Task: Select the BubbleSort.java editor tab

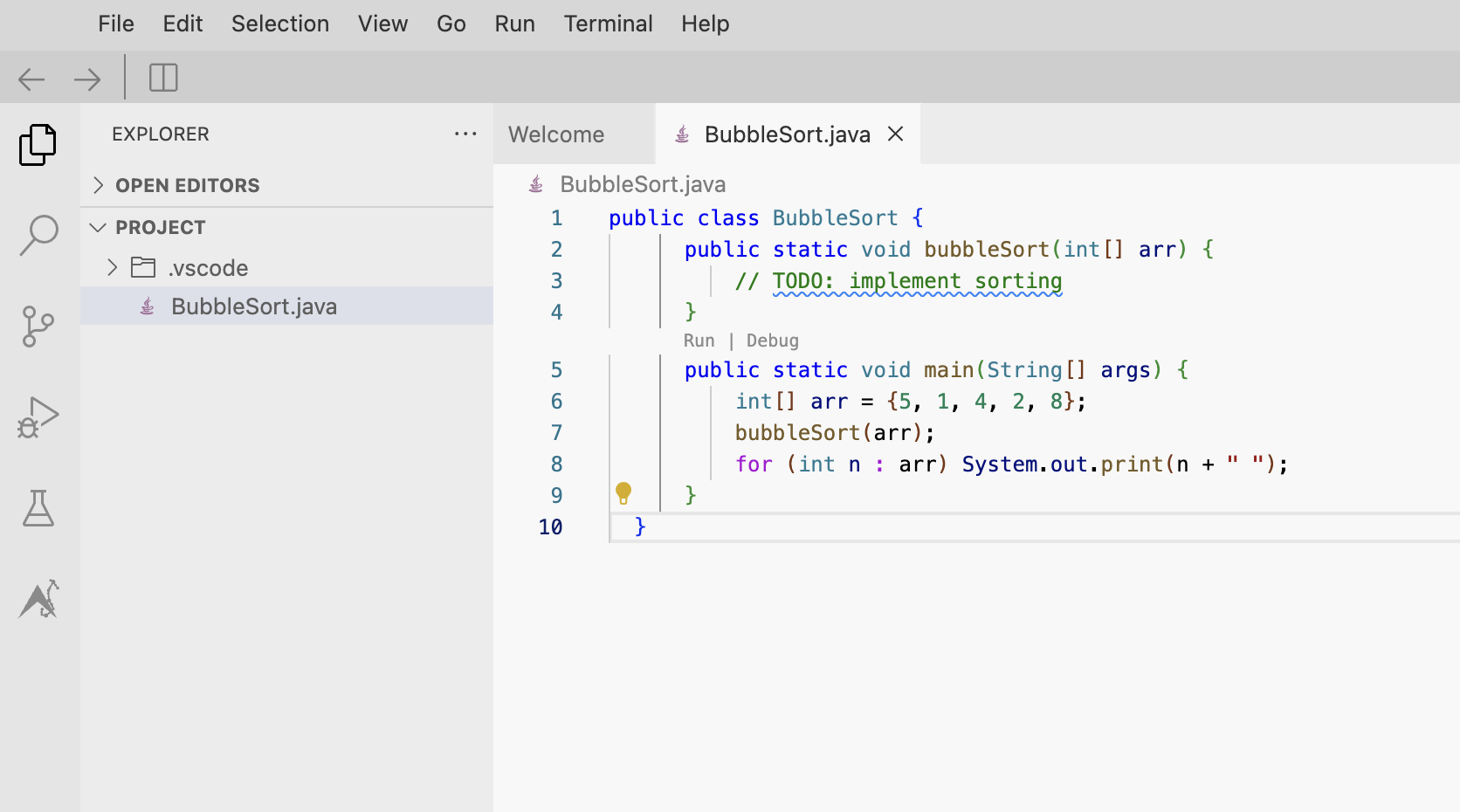Action: pyautogui.click(x=788, y=134)
